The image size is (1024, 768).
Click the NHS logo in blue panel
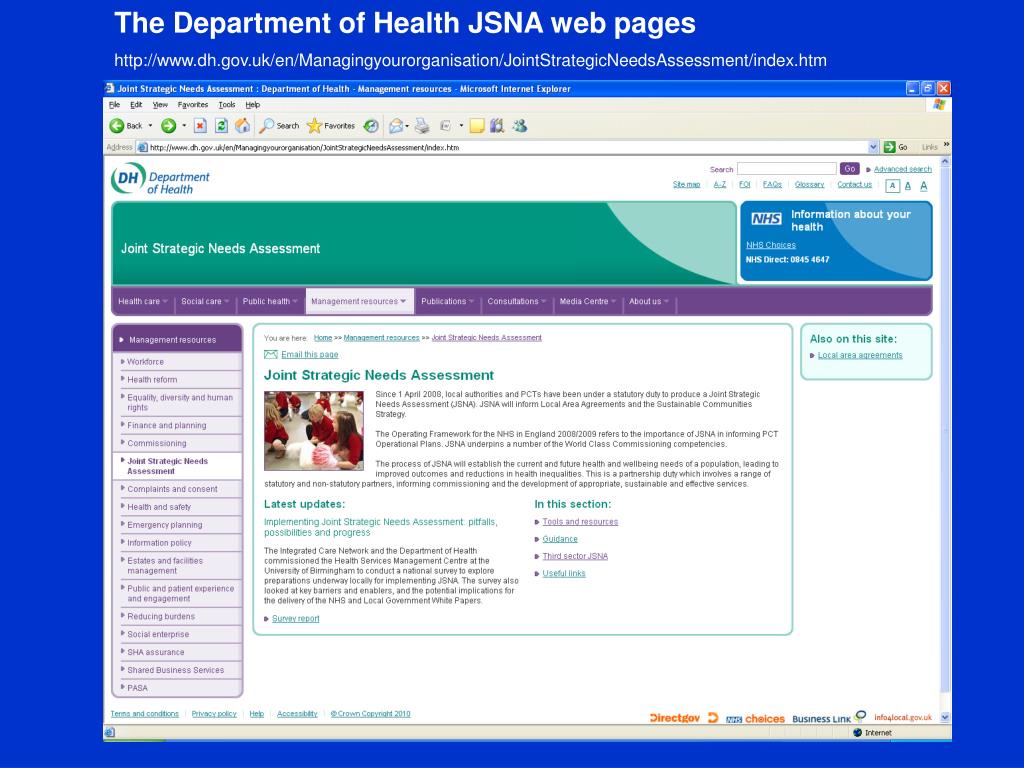[766, 219]
